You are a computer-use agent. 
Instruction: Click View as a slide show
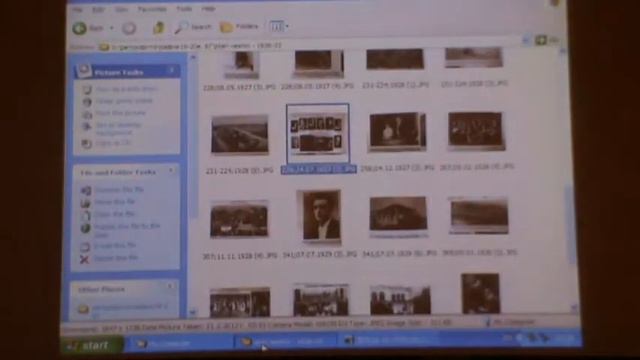click(127, 89)
